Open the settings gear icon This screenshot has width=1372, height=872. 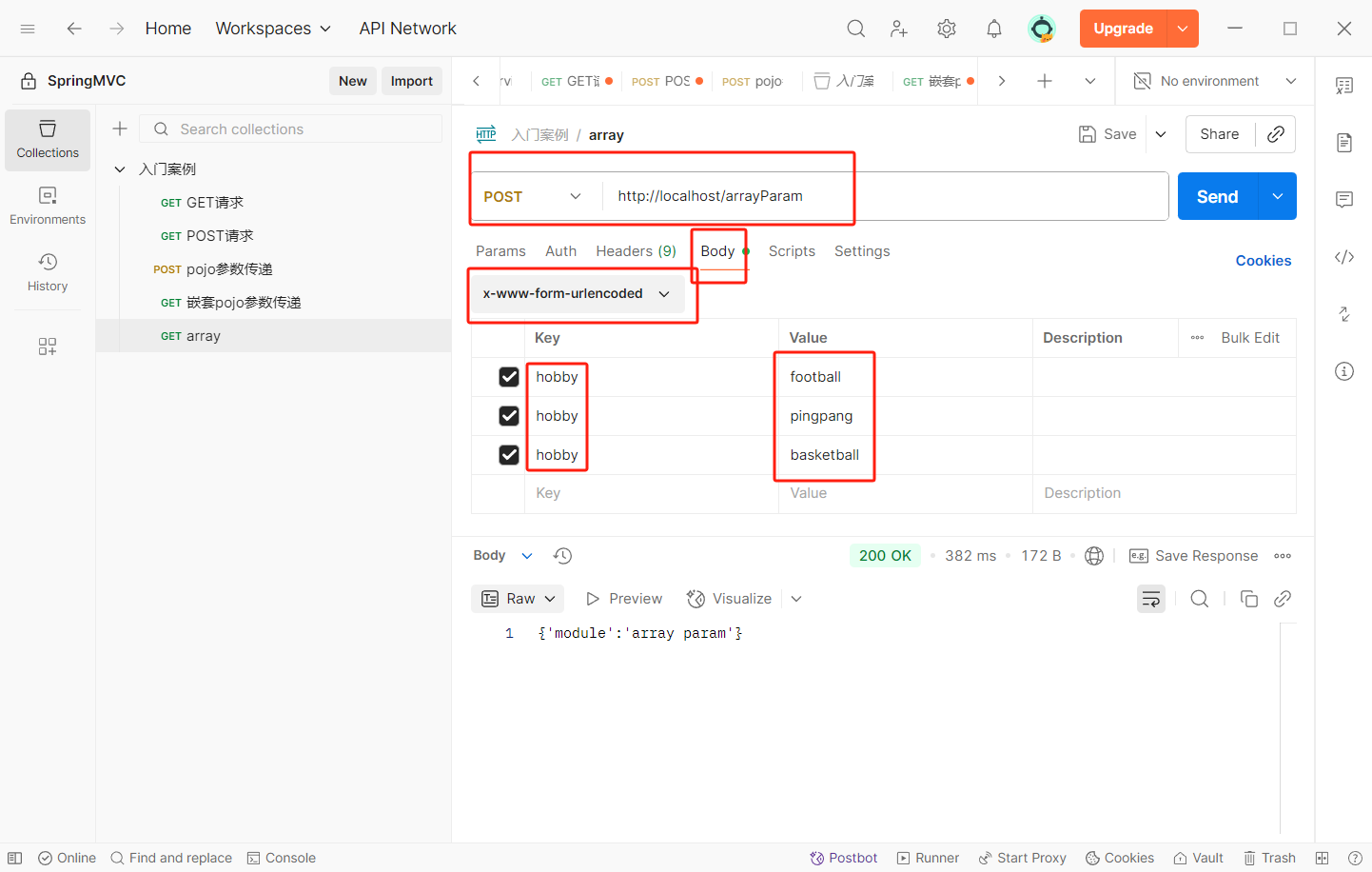pos(947,29)
